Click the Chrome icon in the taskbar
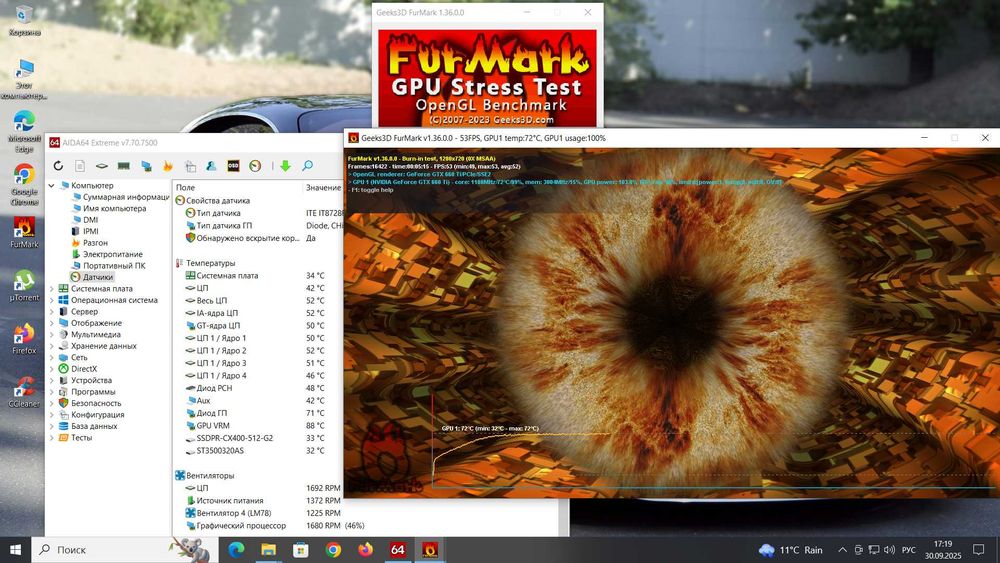1000x563 pixels. 333,550
